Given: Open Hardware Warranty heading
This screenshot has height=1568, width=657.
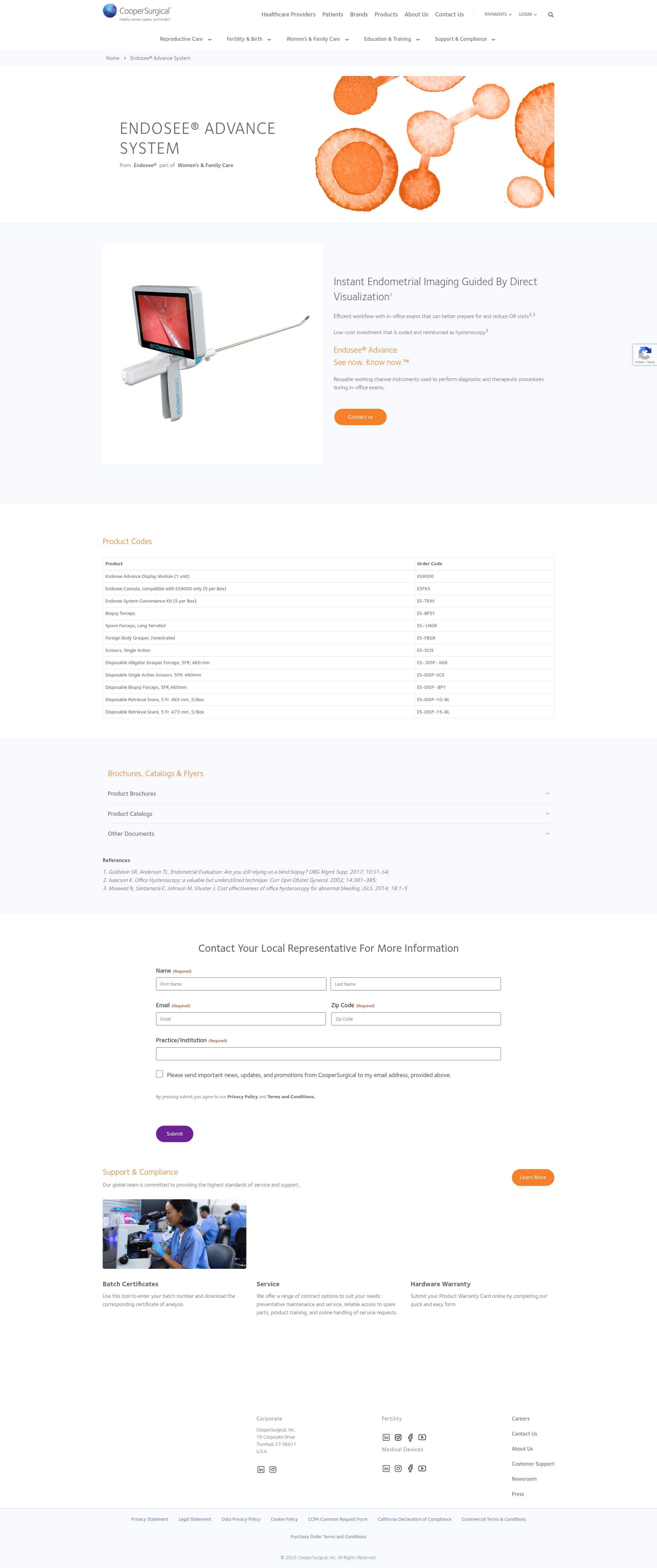Looking at the screenshot, I should coord(440,1284).
